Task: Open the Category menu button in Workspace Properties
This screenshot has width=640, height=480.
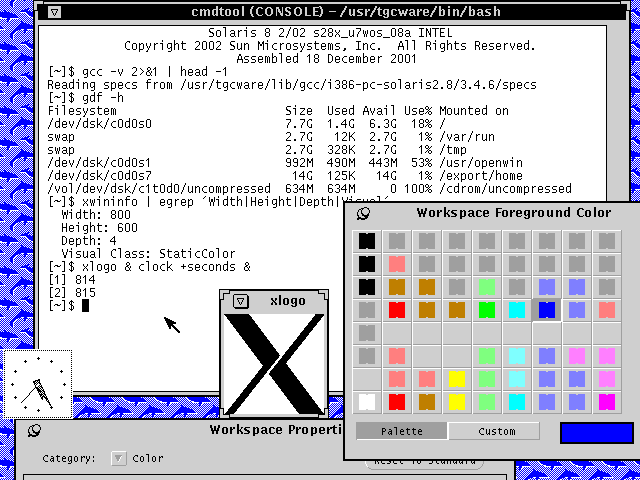Action: click(x=118, y=458)
